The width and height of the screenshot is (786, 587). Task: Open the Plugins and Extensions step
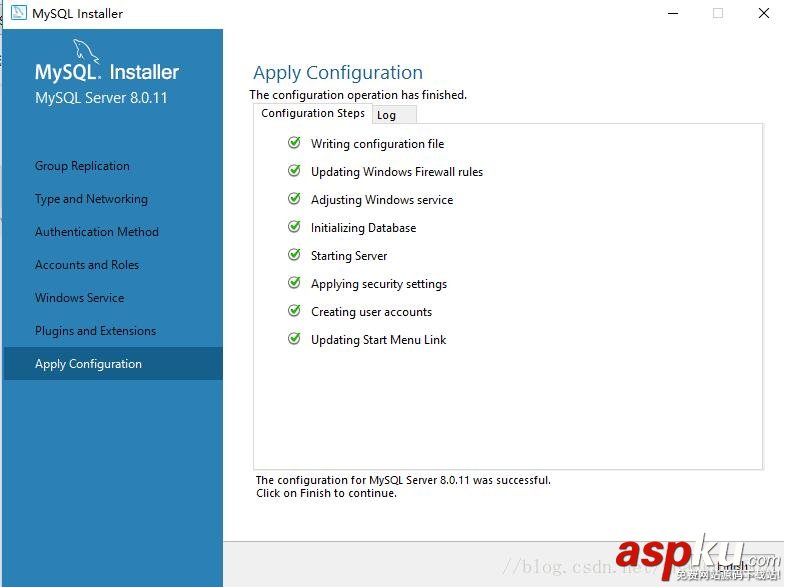pyautogui.click(x=95, y=331)
